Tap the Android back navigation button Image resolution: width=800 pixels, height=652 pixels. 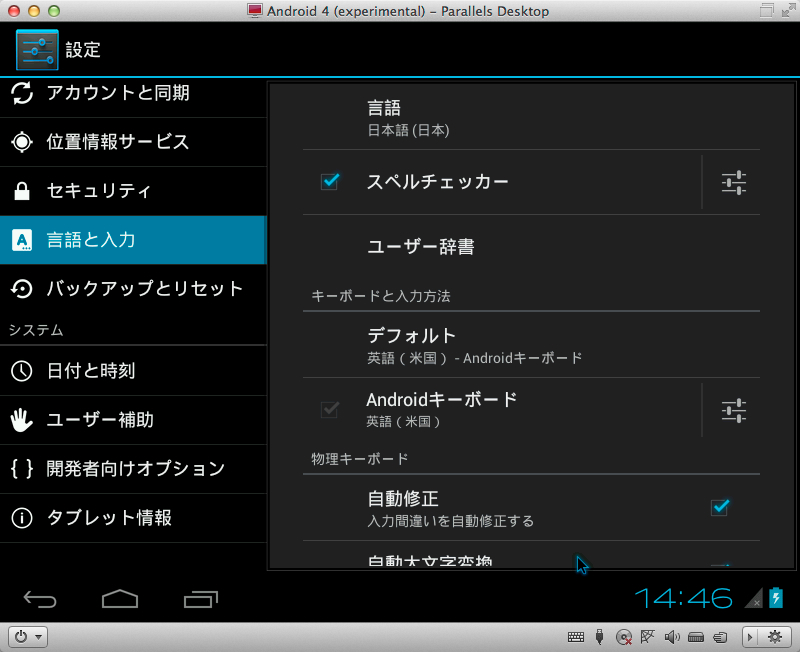40,599
